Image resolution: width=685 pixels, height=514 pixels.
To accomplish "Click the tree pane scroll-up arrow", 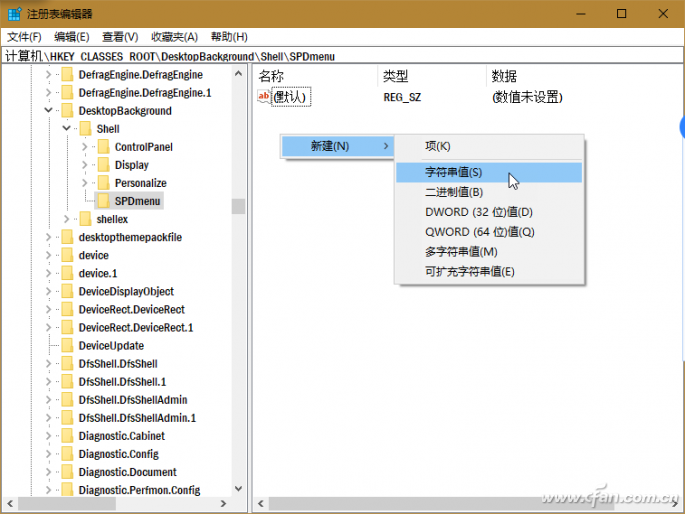I will click(239, 73).
